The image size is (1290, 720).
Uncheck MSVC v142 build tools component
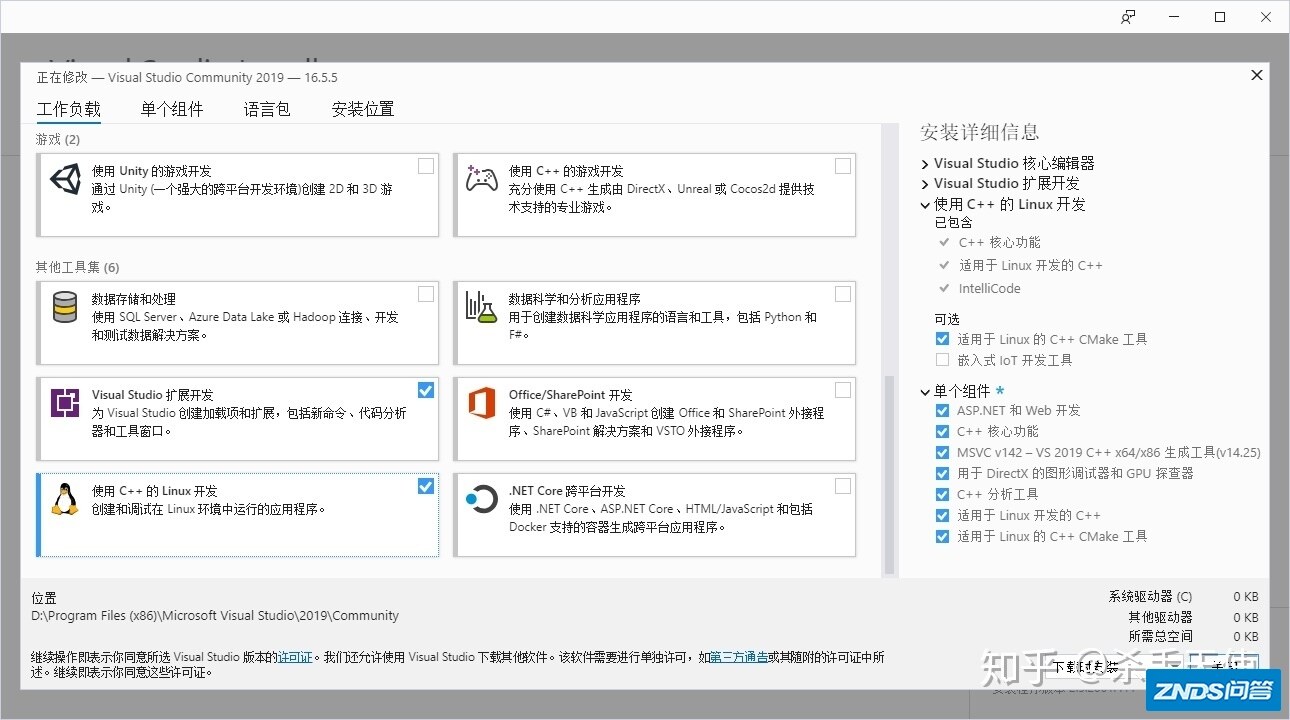(x=942, y=452)
